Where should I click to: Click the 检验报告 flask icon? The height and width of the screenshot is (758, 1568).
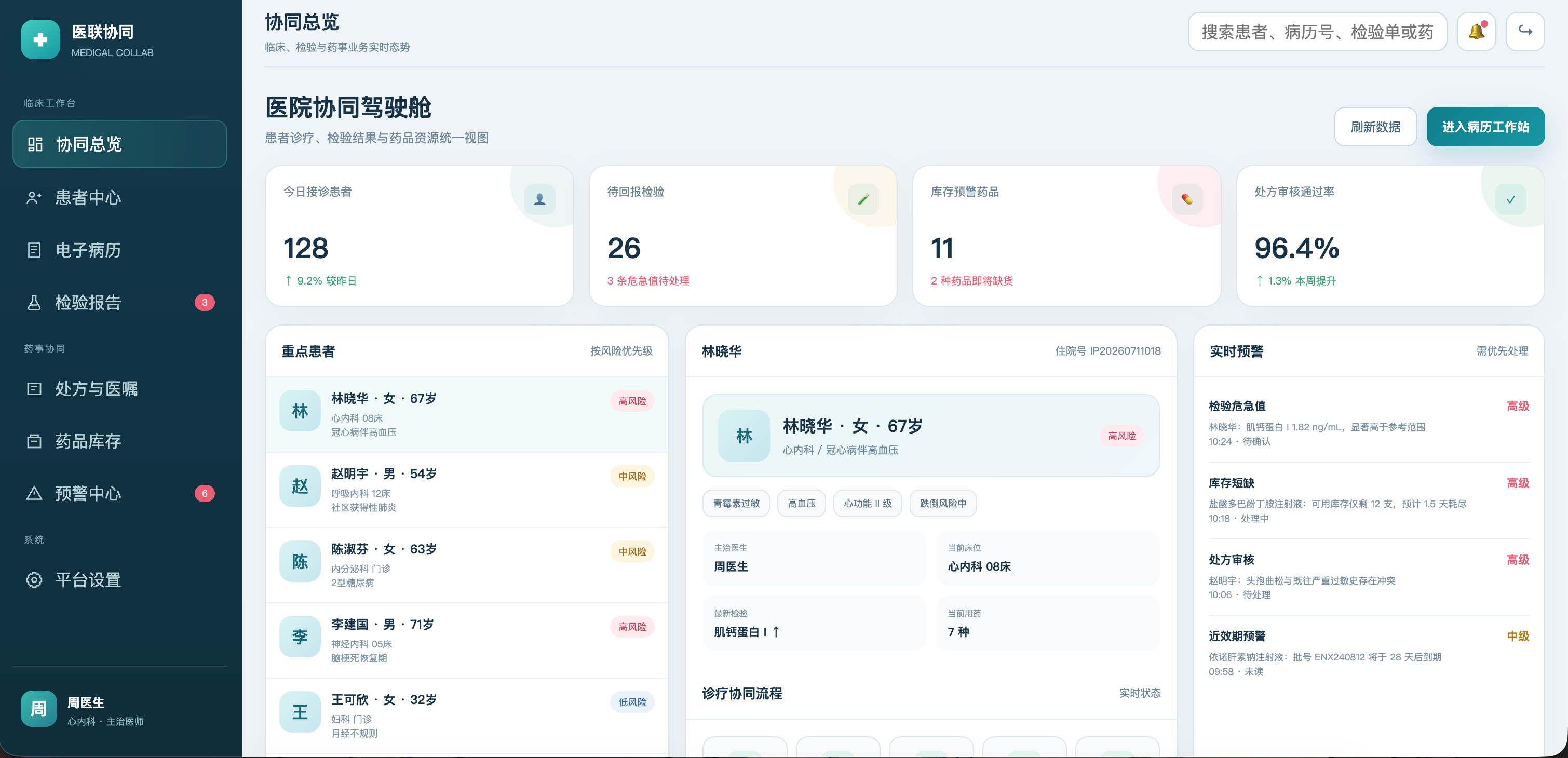(x=34, y=303)
